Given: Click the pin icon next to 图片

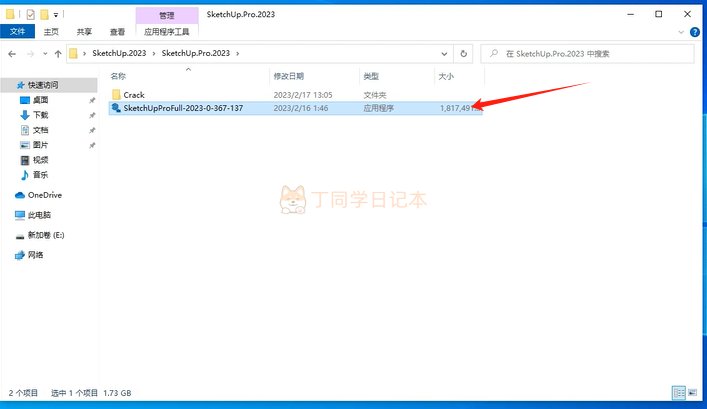Looking at the screenshot, I should click(x=92, y=145).
